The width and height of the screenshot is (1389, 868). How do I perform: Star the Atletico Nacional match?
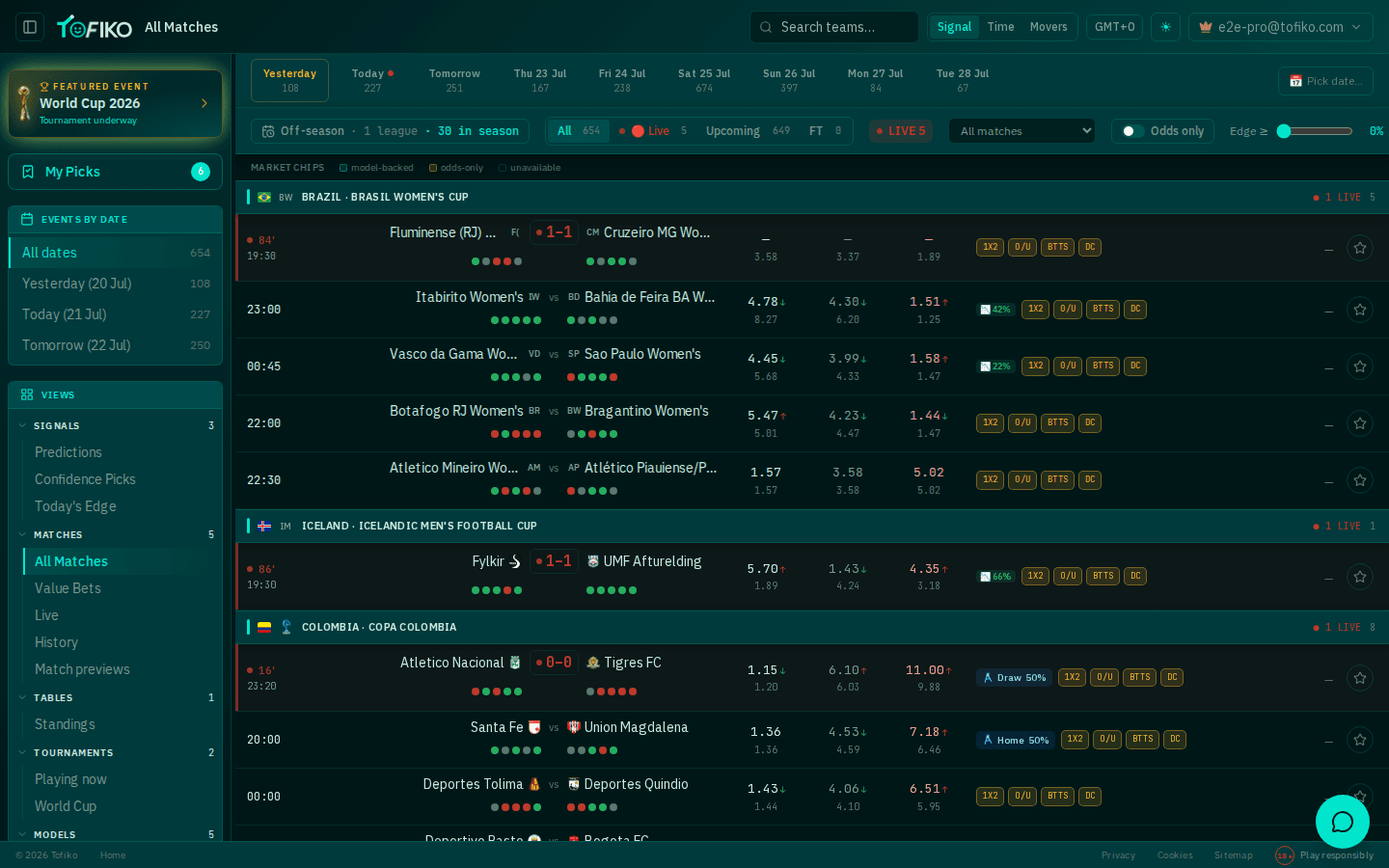click(x=1360, y=678)
